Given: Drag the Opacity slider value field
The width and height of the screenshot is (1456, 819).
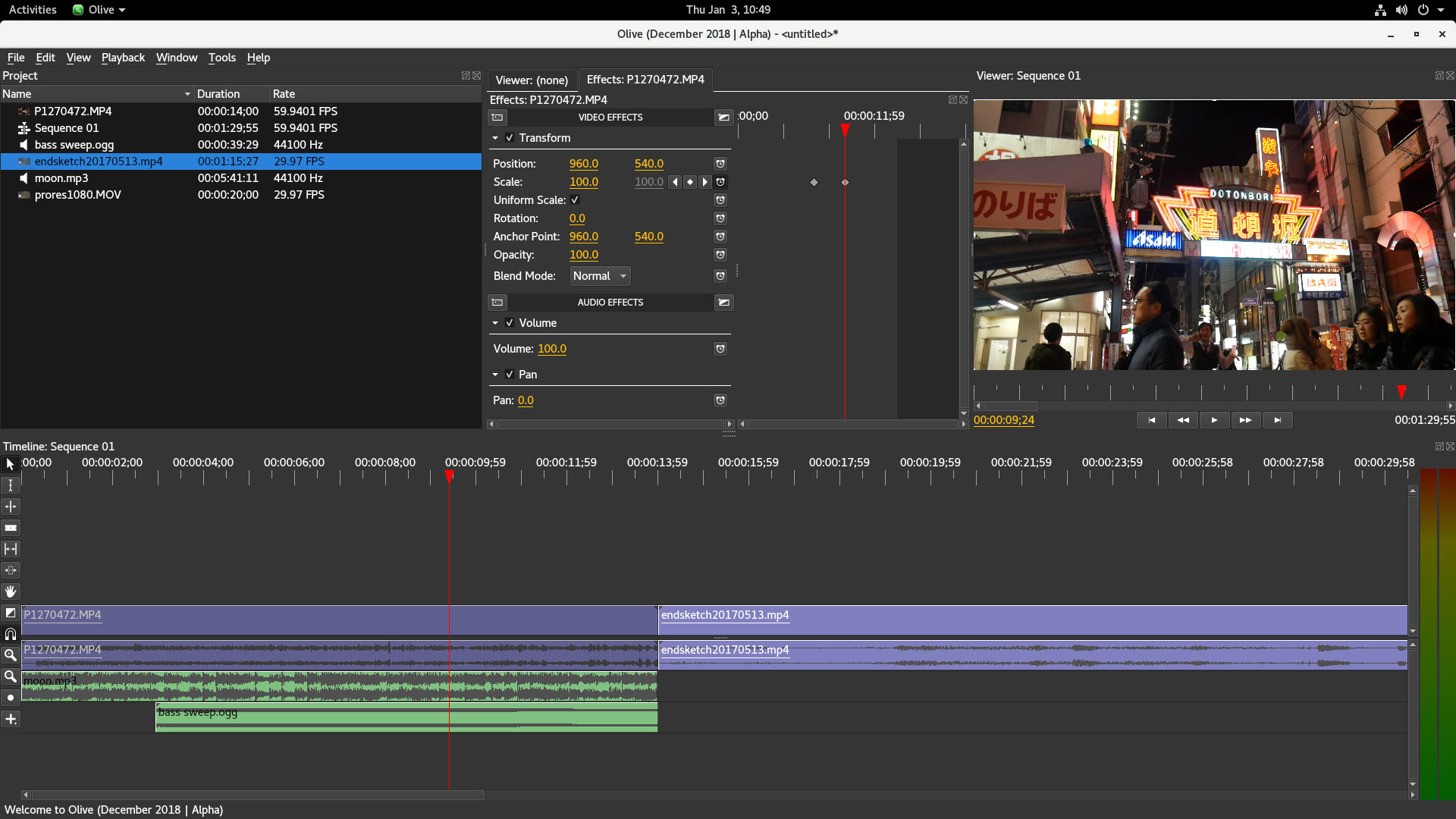Looking at the screenshot, I should tap(583, 254).
